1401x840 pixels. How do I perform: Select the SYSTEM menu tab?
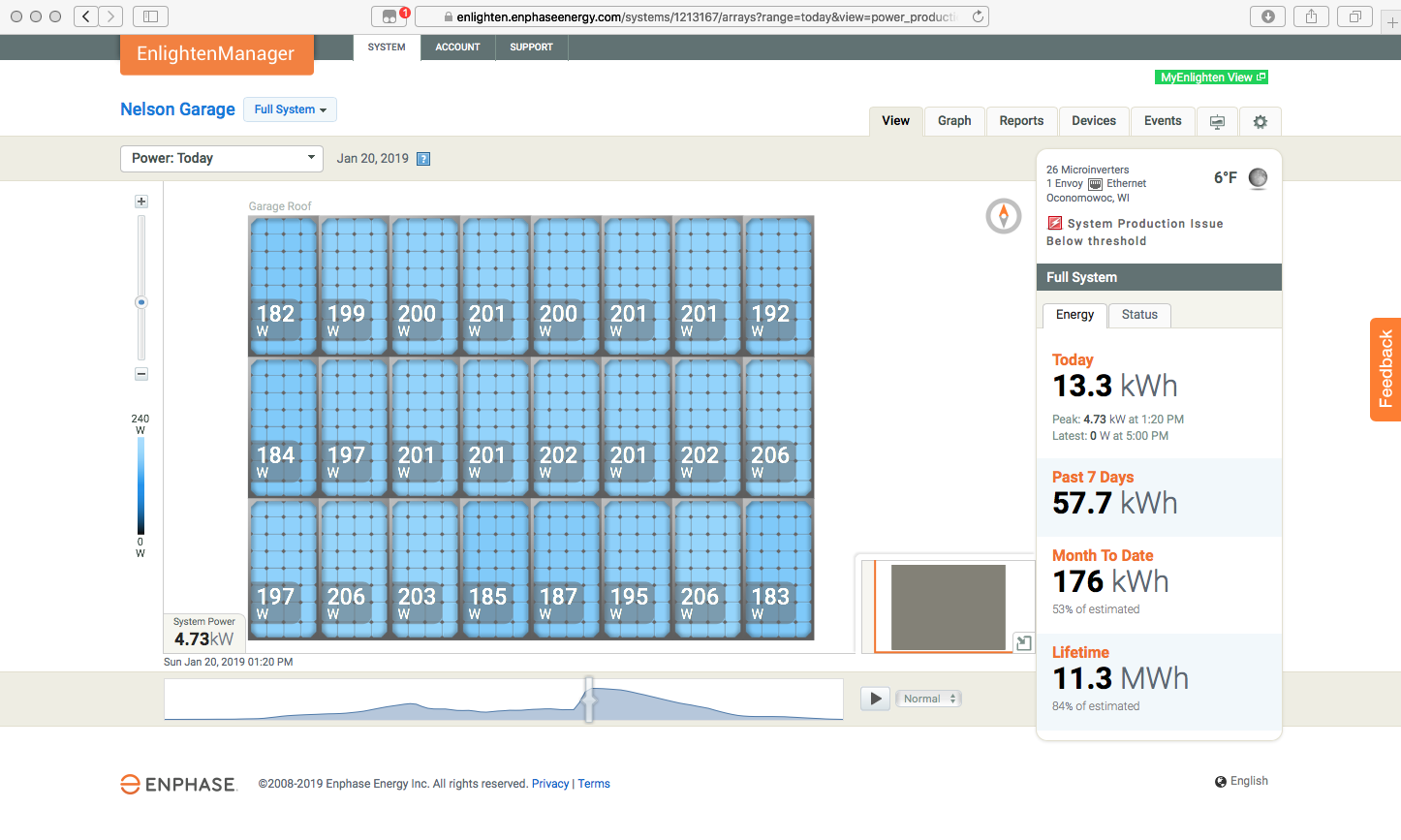click(x=387, y=47)
